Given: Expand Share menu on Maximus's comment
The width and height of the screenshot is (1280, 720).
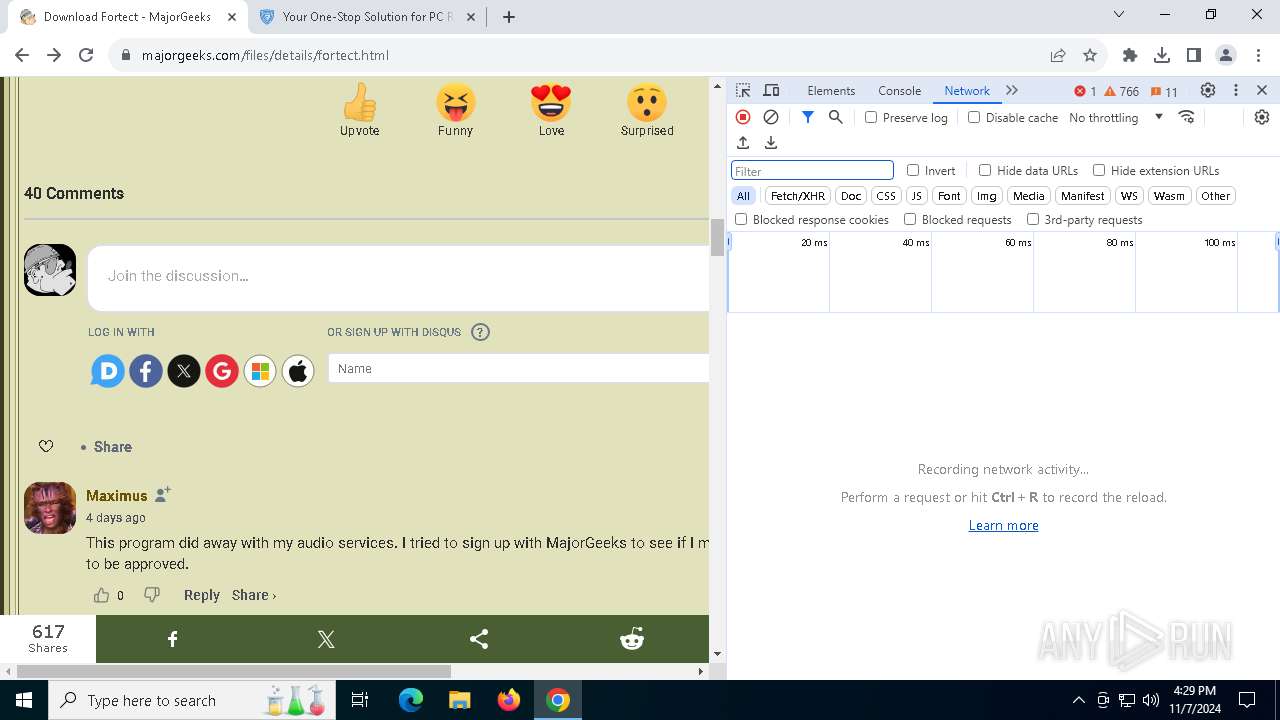Looking at the screenshot, I should point(254,595).
